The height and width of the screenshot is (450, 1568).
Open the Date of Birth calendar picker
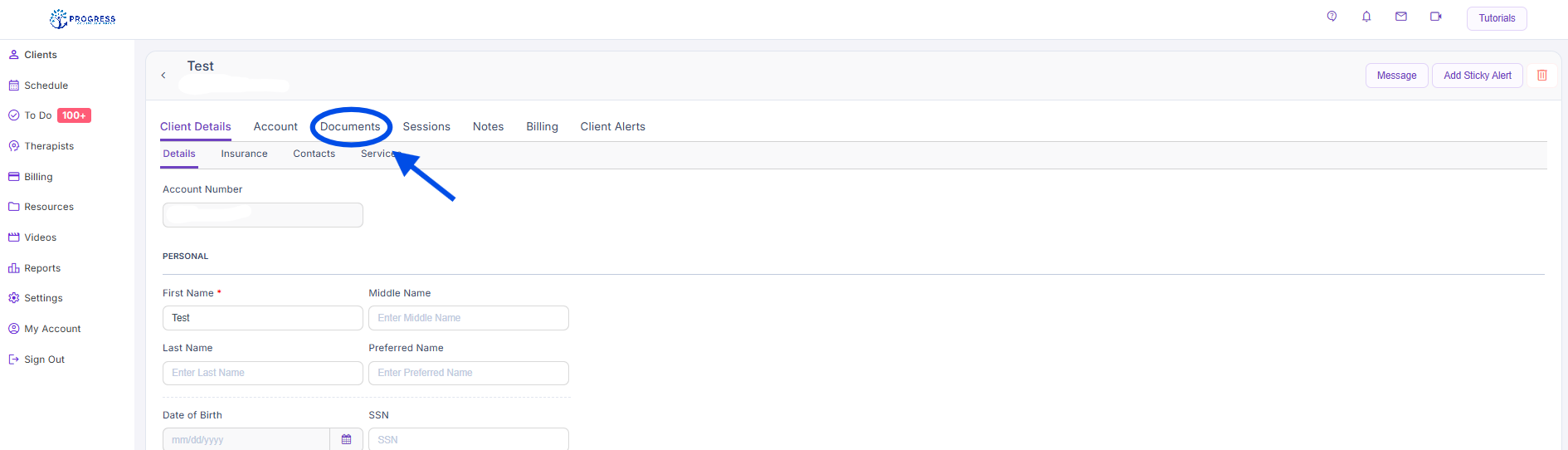coord(347,439)
